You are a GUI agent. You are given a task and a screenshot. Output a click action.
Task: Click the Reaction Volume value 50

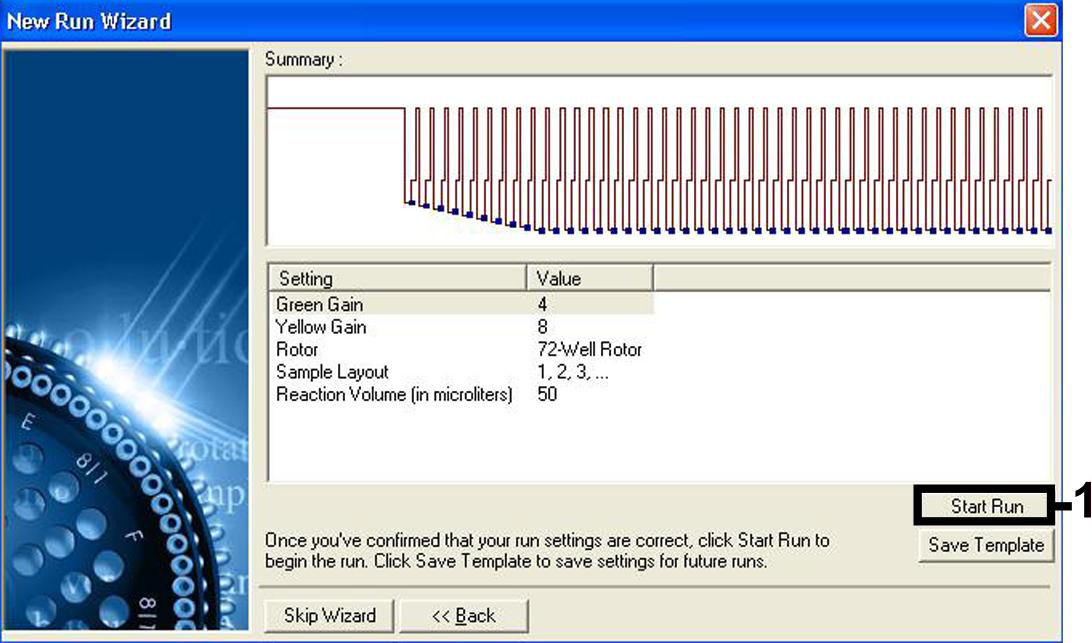(547, 394)
